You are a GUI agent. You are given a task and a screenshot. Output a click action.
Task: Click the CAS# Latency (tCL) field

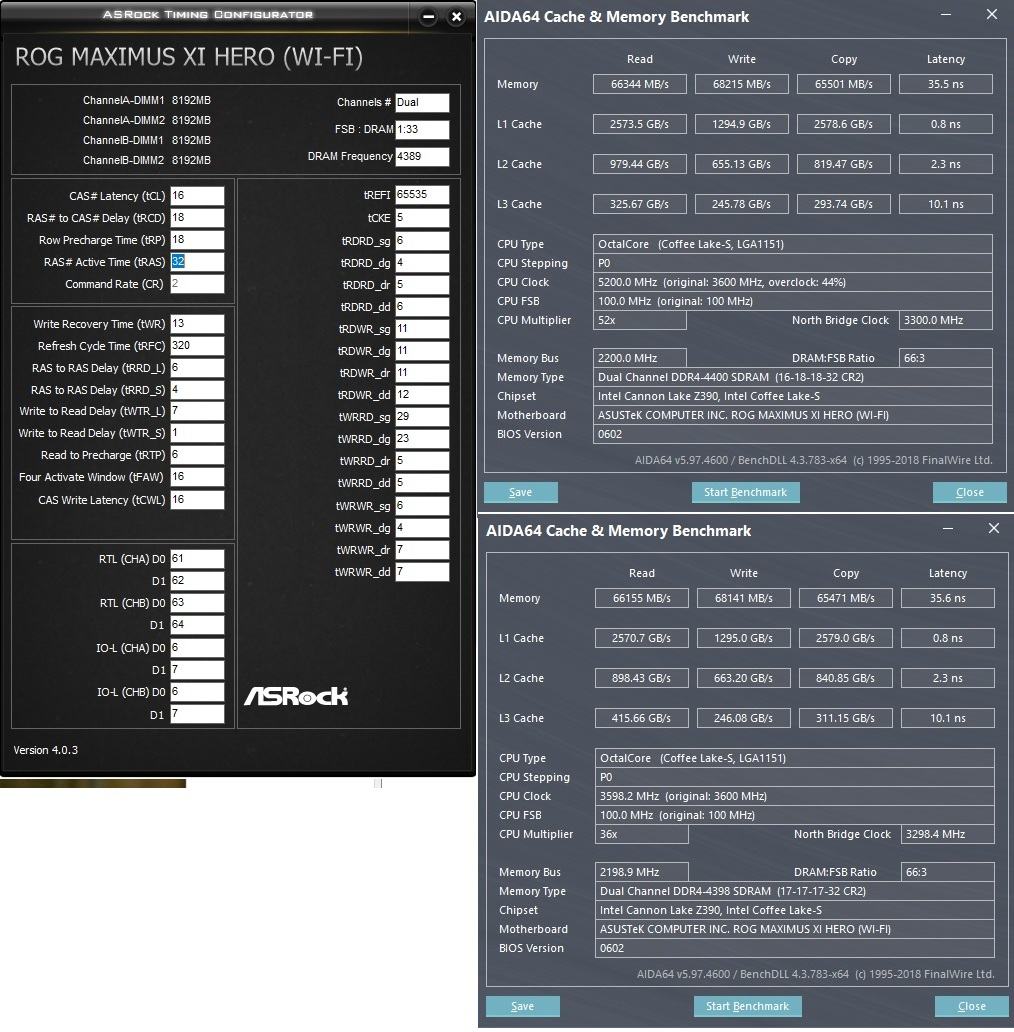[x=197, y=195]
